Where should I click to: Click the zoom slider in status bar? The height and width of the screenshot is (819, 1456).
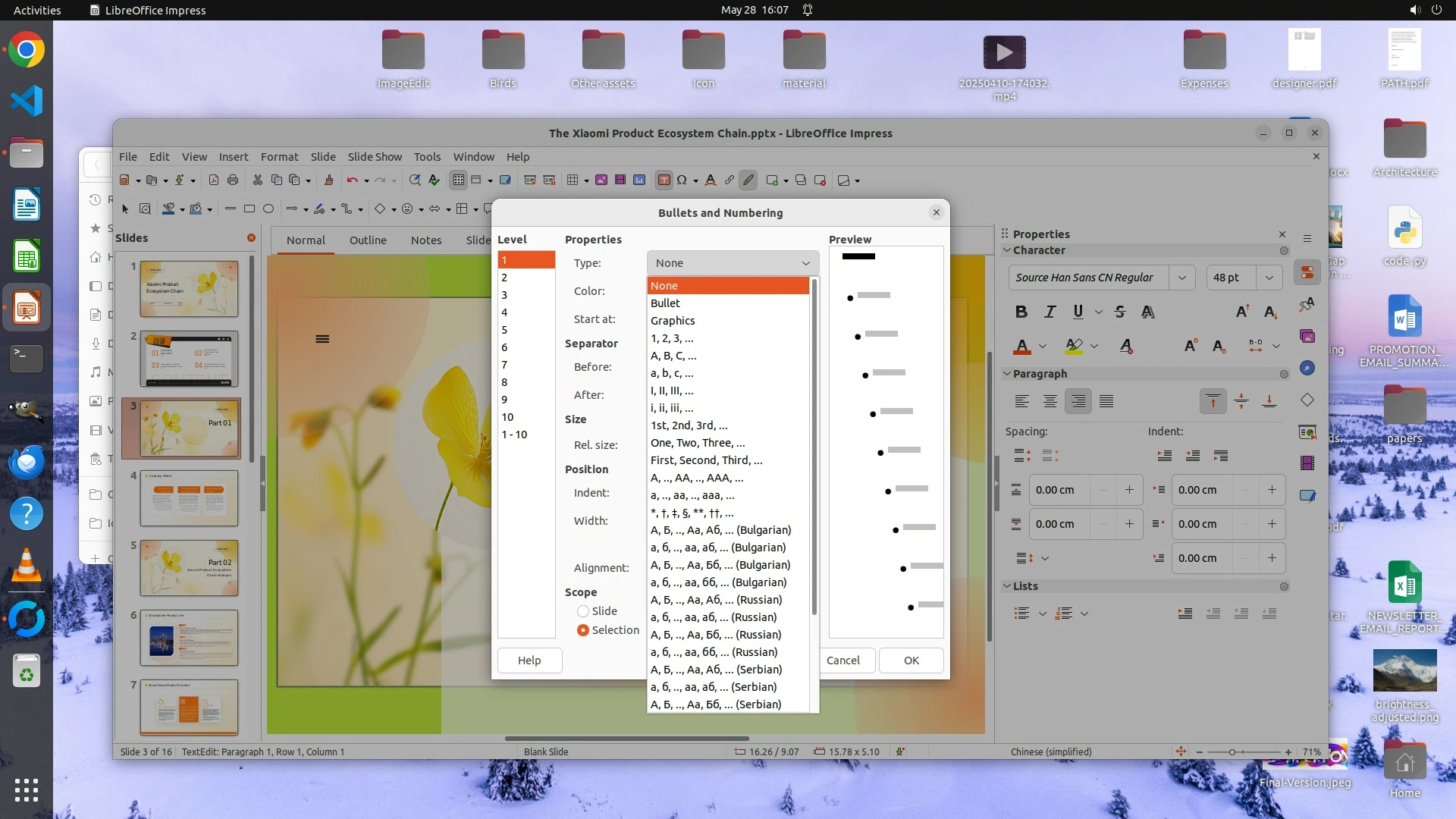pyautogui.click(x=1232, y=752)
